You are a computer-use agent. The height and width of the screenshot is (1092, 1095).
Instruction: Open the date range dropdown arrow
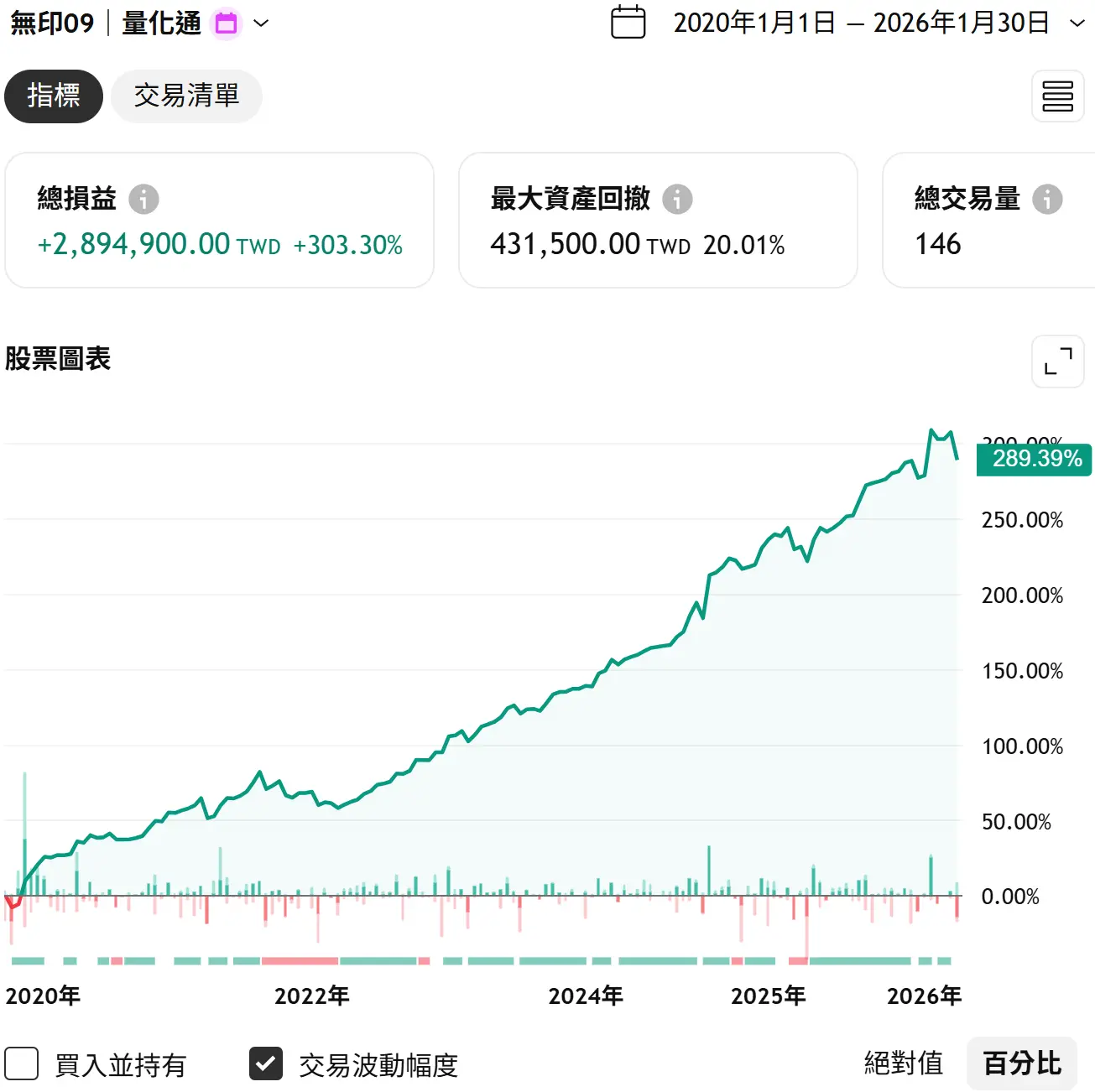pyautogui.click(x=1077, y=23)
